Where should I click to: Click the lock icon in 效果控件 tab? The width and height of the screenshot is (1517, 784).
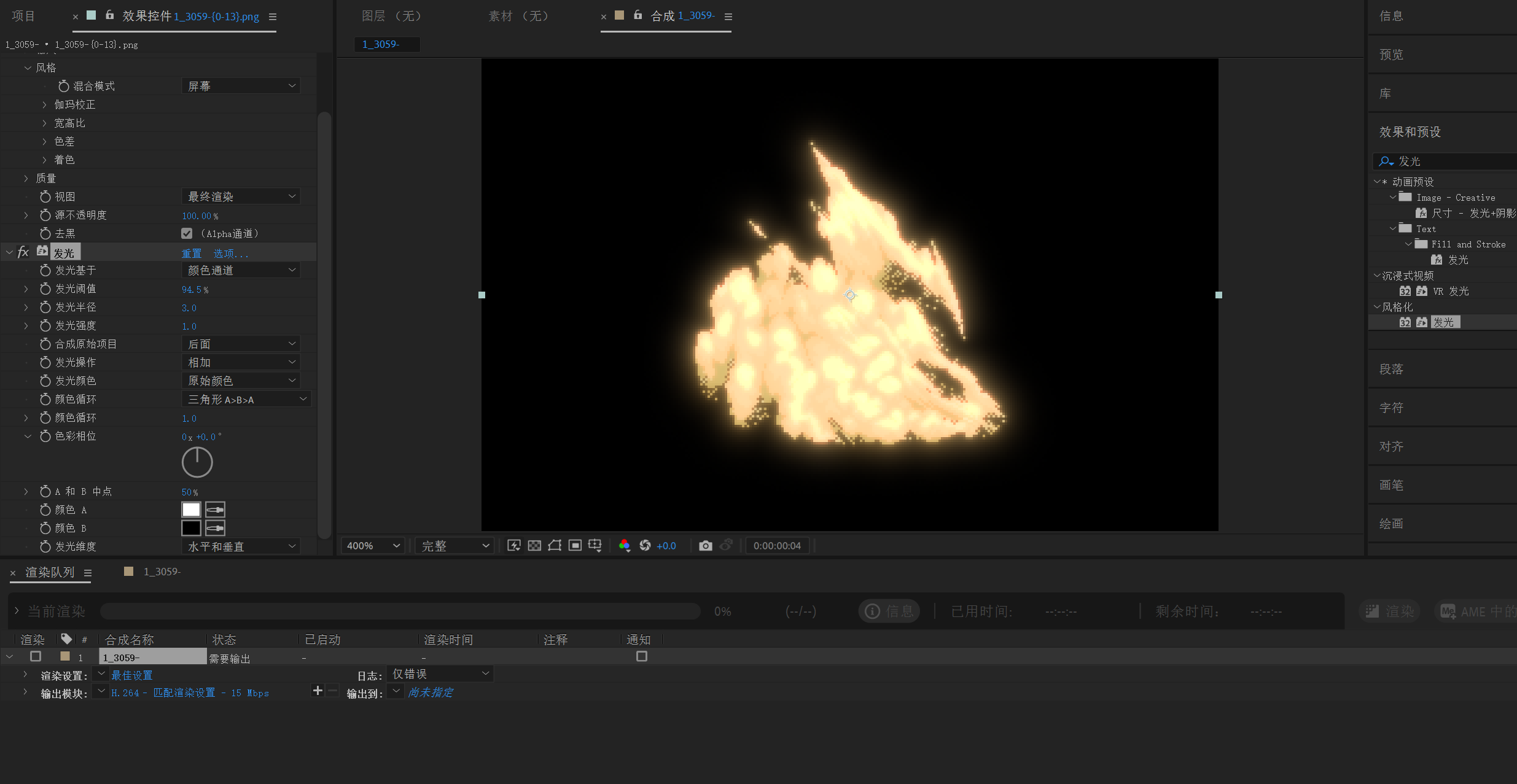coord(110,15)
